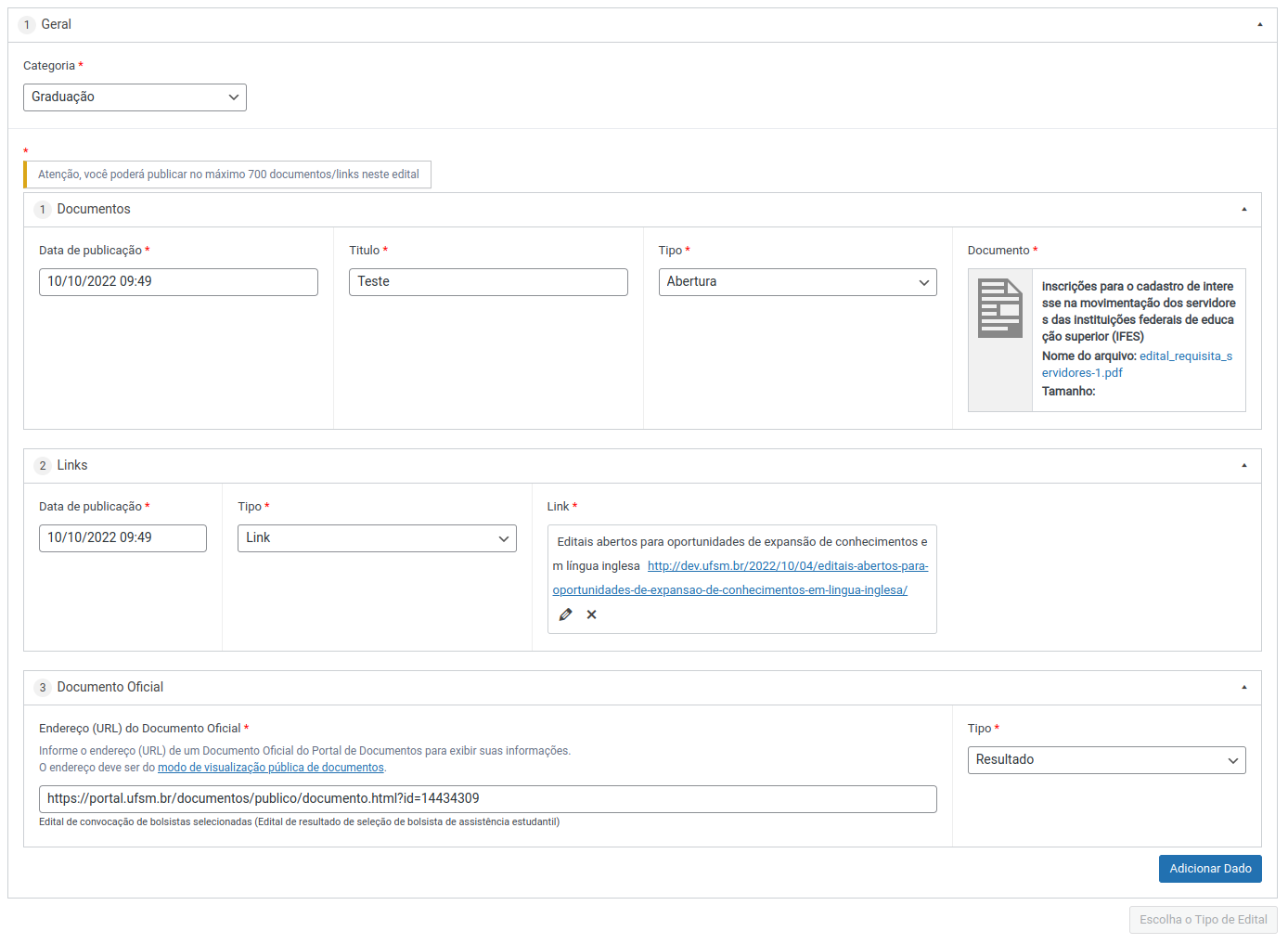Viewport: 1288px width, 944px height.
Task: Click the Titulo field containing Teste
Action: pyautogui.click(x=488, y=282)
